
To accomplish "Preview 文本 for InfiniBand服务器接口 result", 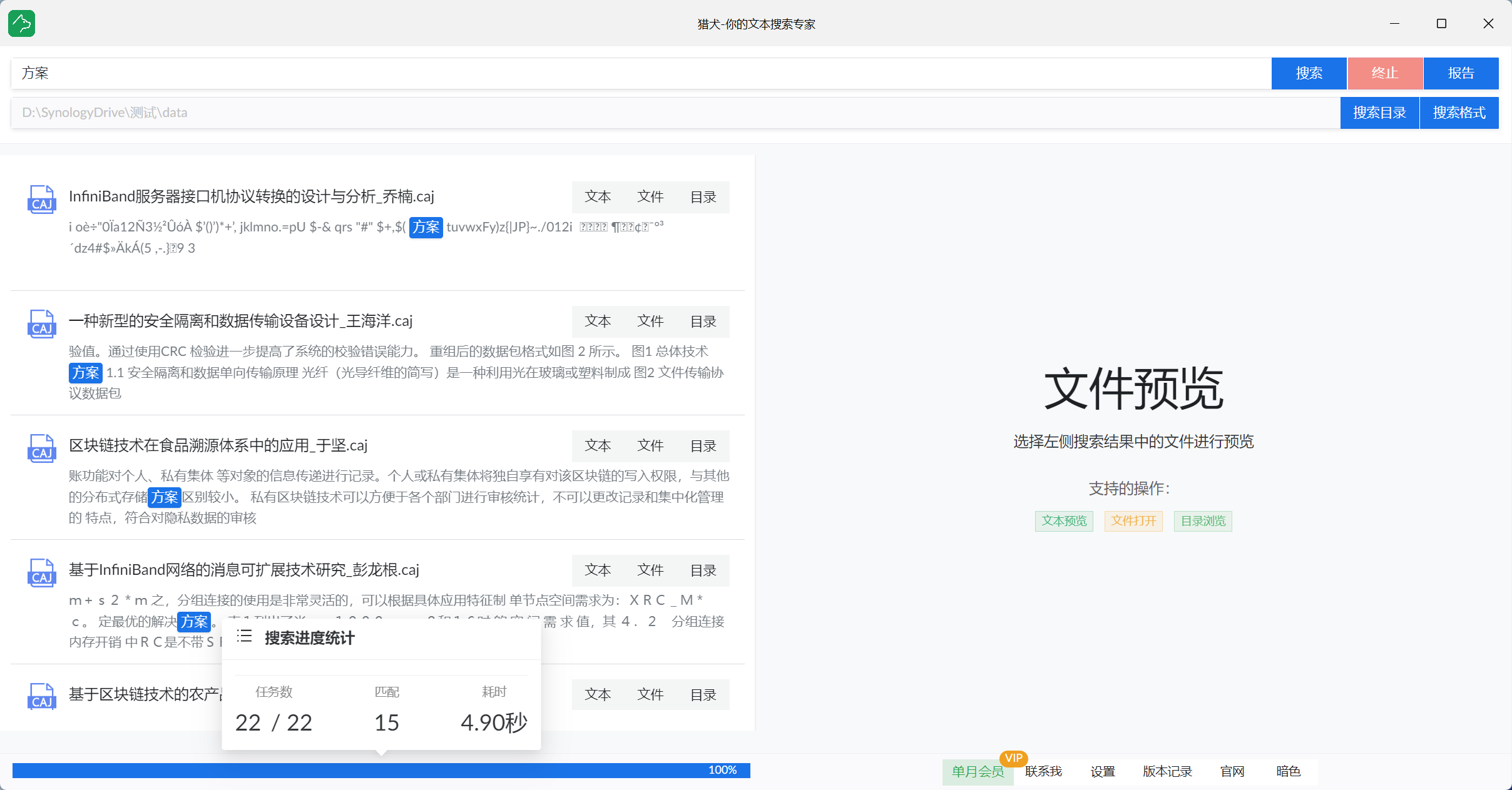I will coord(598,197).
